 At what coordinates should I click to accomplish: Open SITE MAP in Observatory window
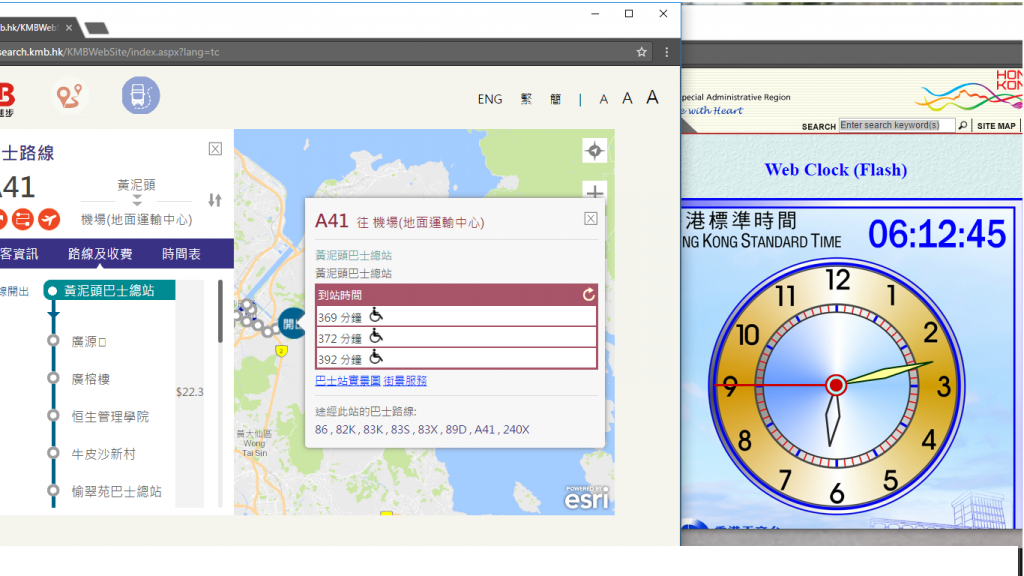click(x=996, y=126)
